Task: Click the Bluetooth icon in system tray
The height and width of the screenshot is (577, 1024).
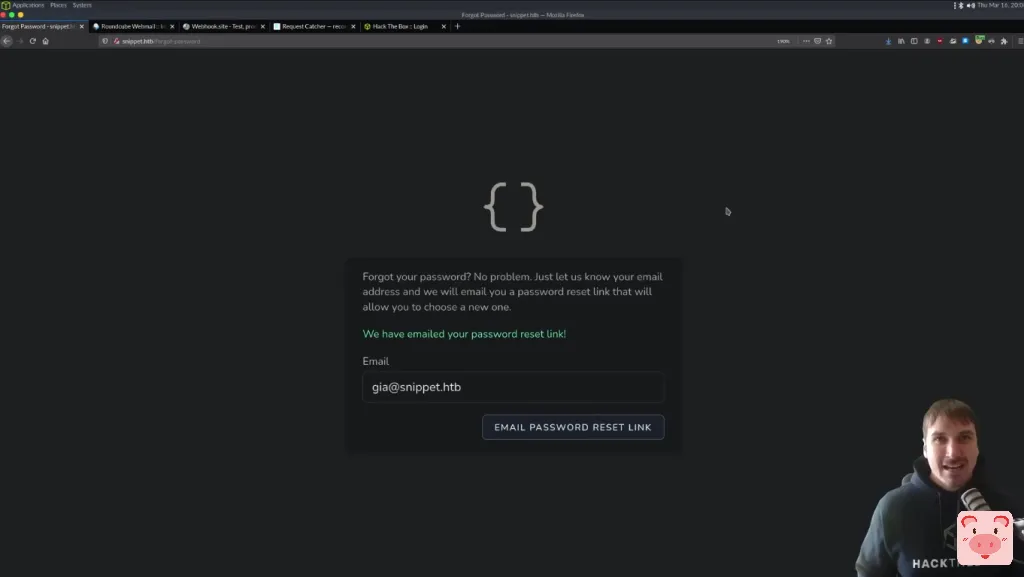Action: click(961, 5)
